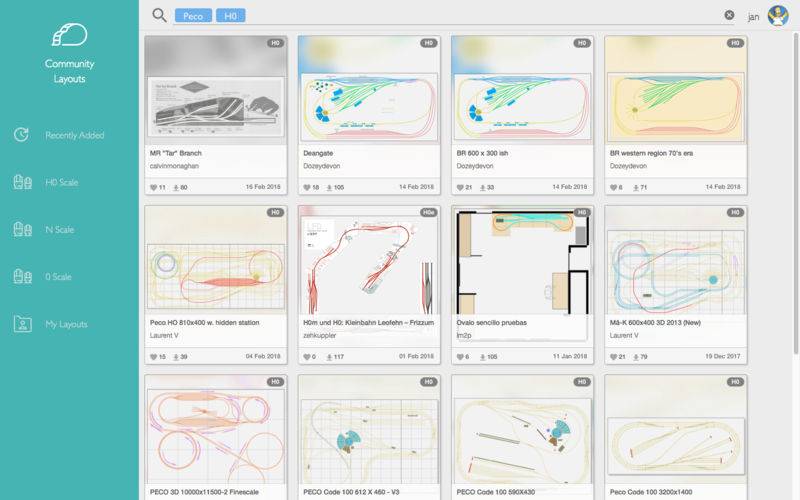Open author zehkuppler's profile link
Image resolution: width=800 pixels, height=500 pixels.
tap(319, 335)
